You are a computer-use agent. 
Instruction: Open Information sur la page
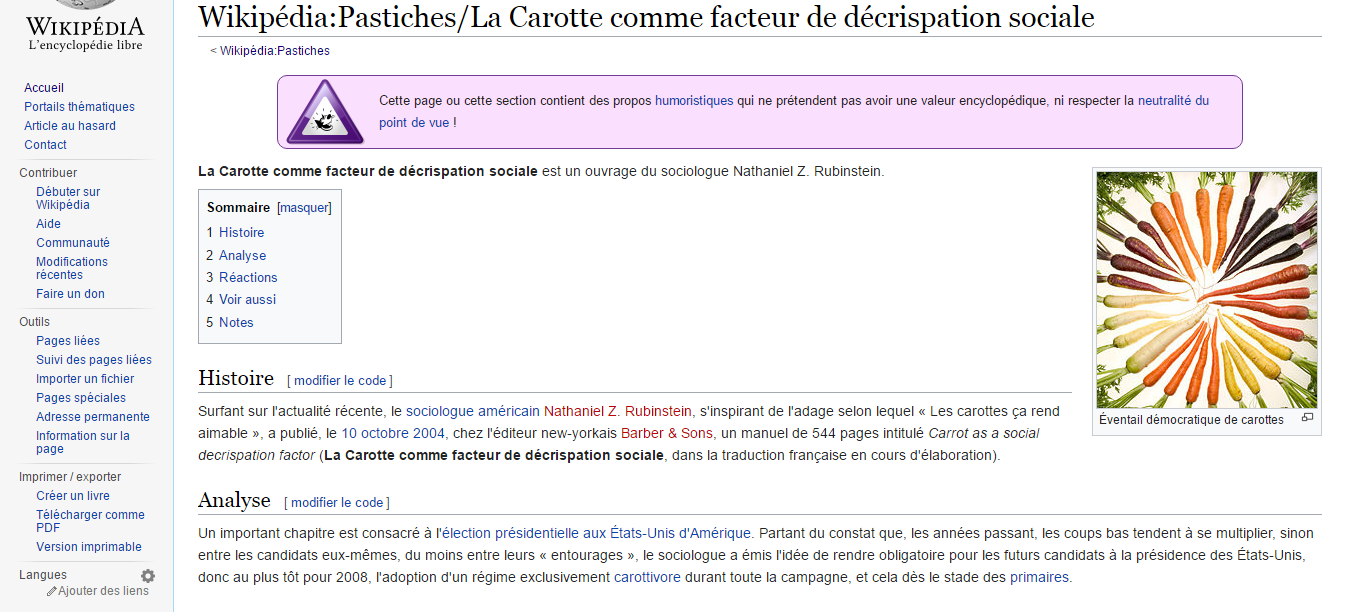click(x=83, y=442)
